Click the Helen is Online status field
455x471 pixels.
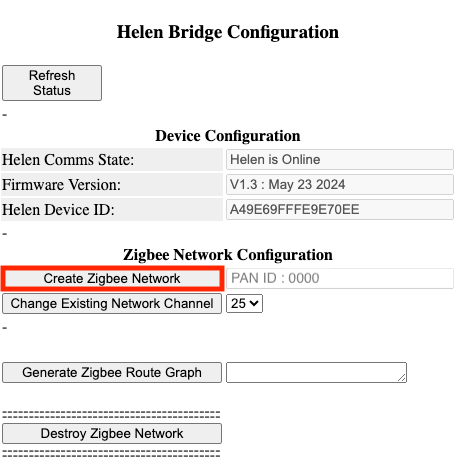340,160
